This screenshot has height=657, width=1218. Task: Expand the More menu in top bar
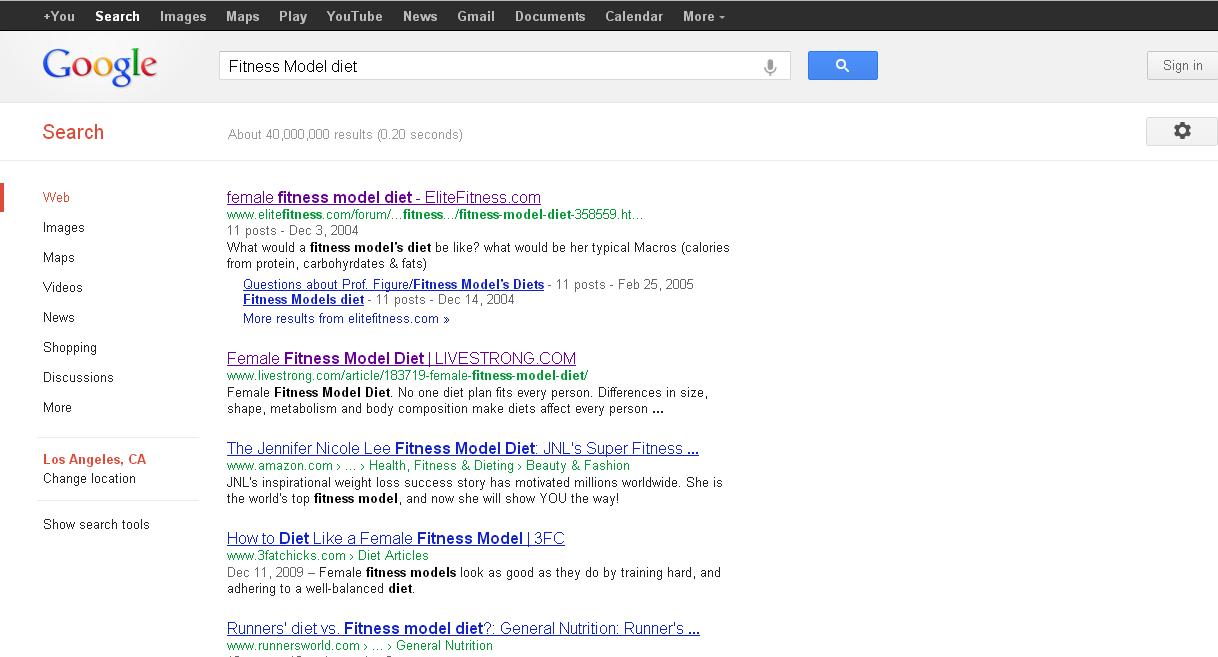click(x=704, y=16)
